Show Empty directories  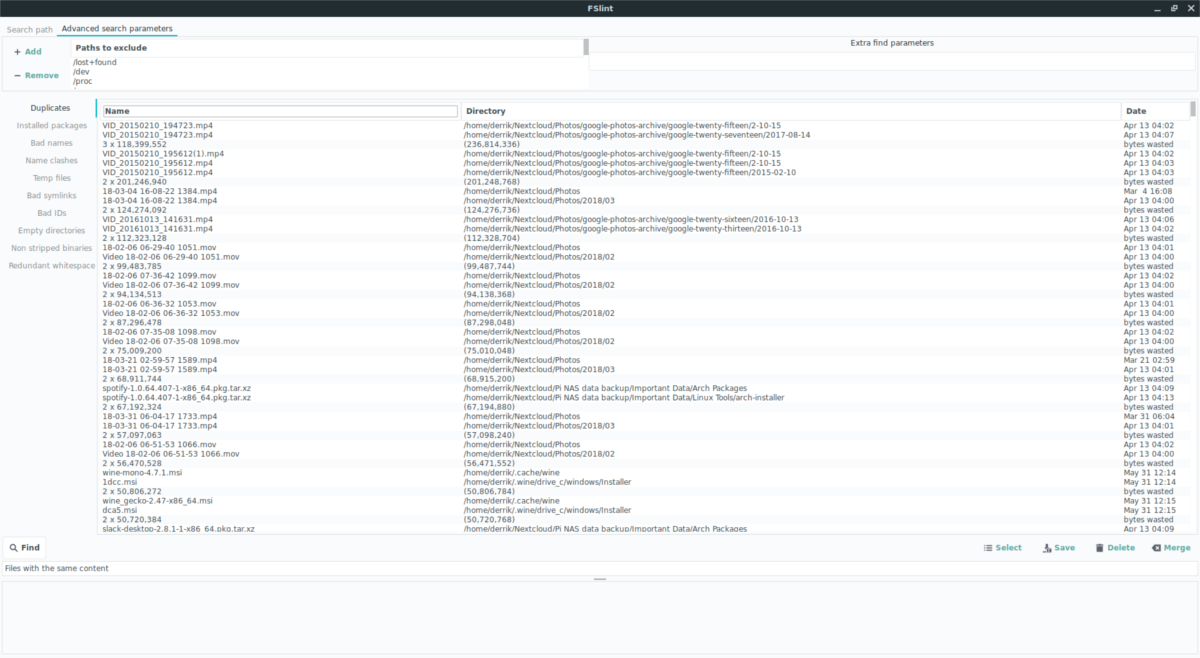pyautogui.click(x=52, y=230)
